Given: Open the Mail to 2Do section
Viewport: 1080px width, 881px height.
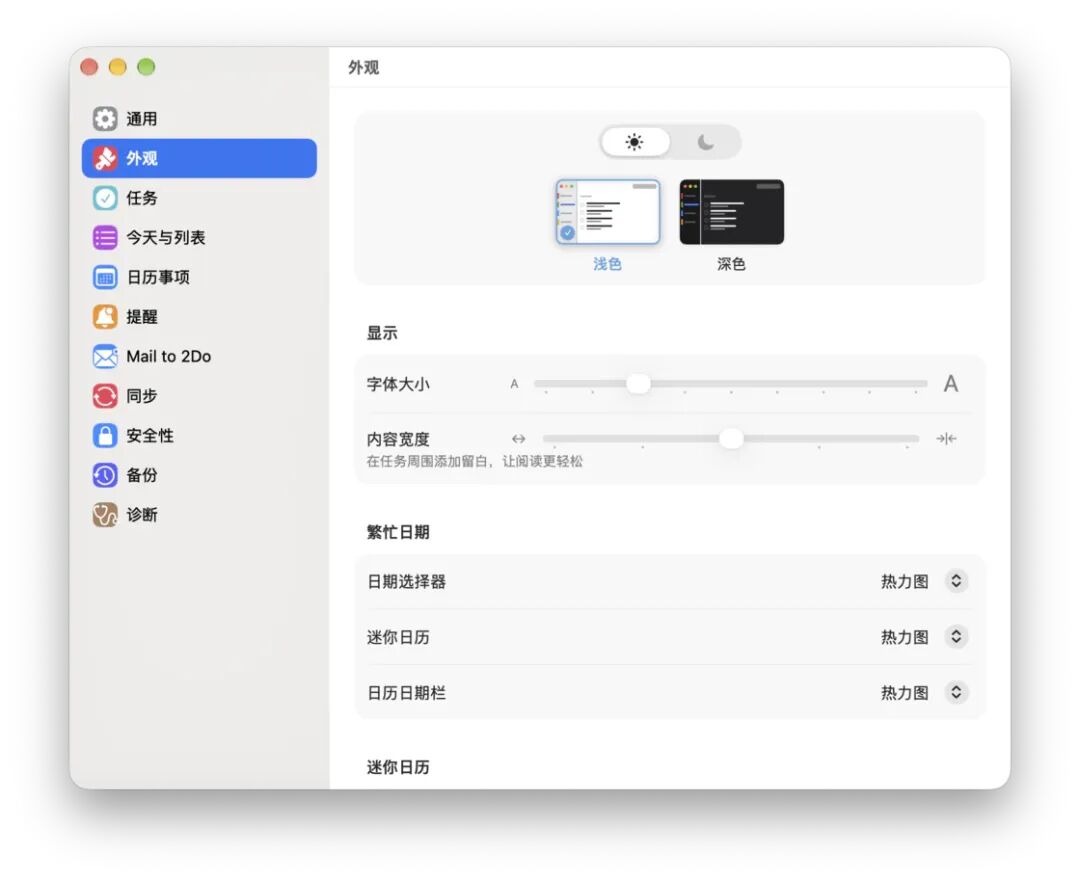Looking at the screenshot, I should (x=199, y=356).
